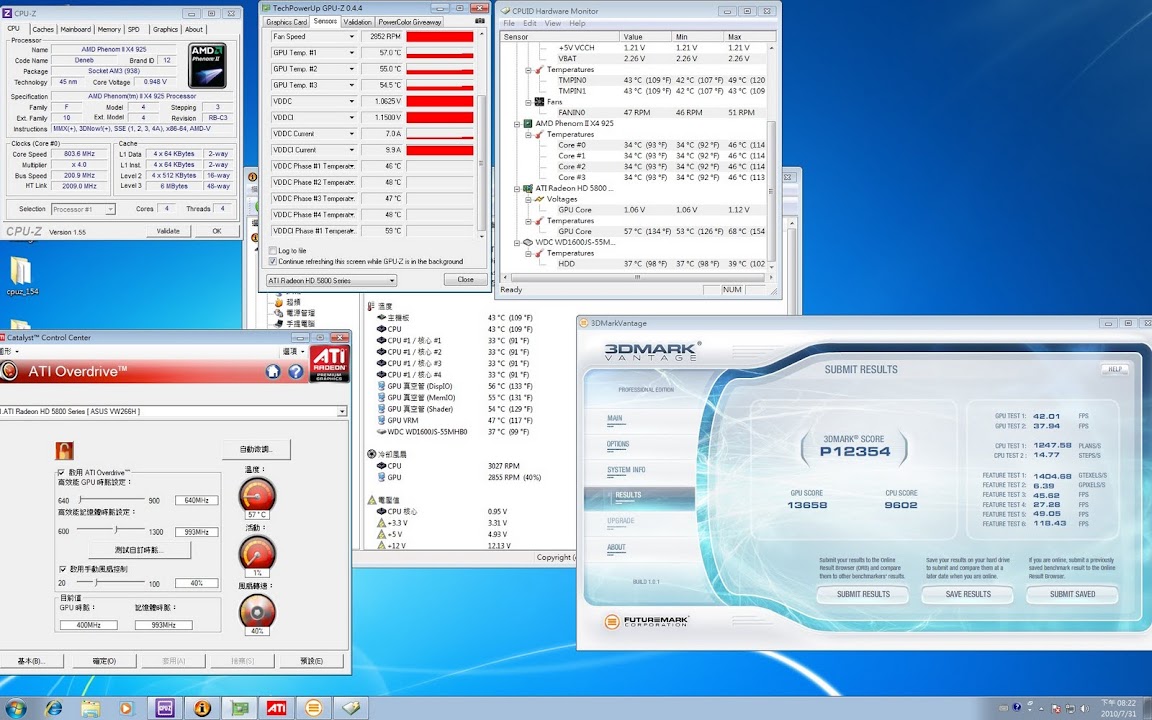This screenshot has height=720, width=1152.
Task: Open the GPU Temp. #1 sensor dropdown
Action: [351, 53]
